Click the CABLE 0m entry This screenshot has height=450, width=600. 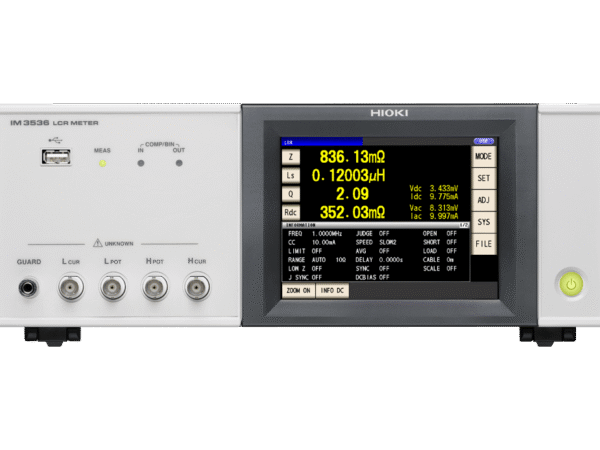[438, 259]
